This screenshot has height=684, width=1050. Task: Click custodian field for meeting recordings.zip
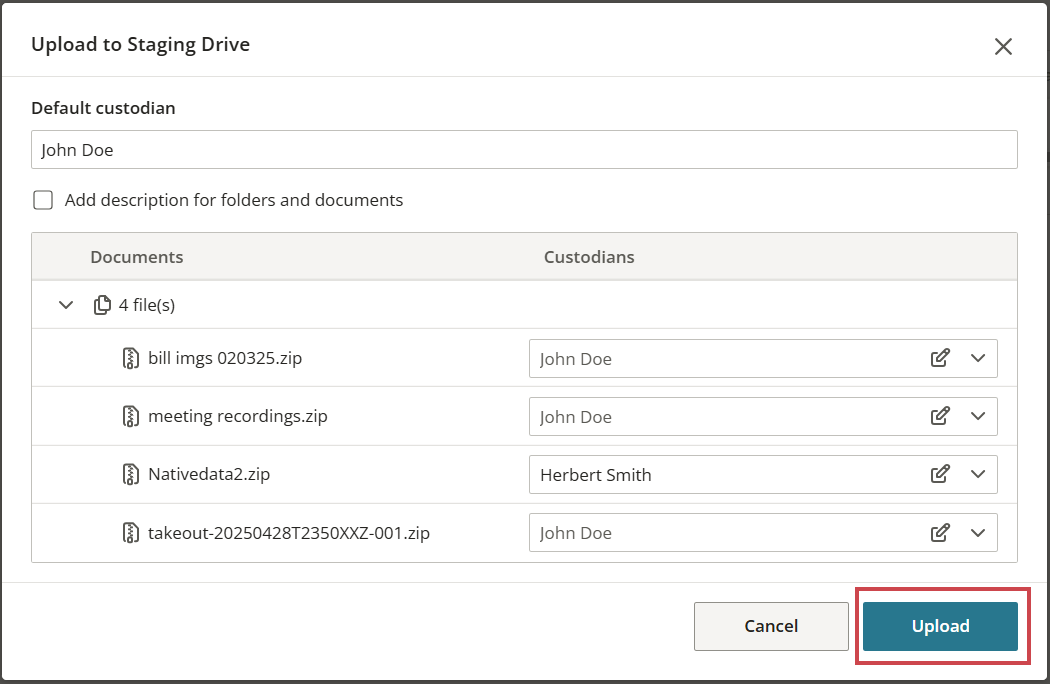pyautogui.click(x=763, y=416)
